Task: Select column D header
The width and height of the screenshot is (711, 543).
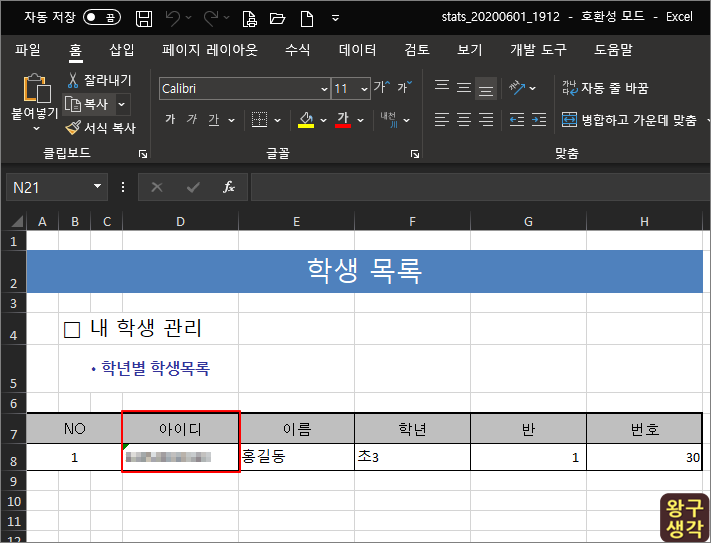Action: tap(180, 222)
